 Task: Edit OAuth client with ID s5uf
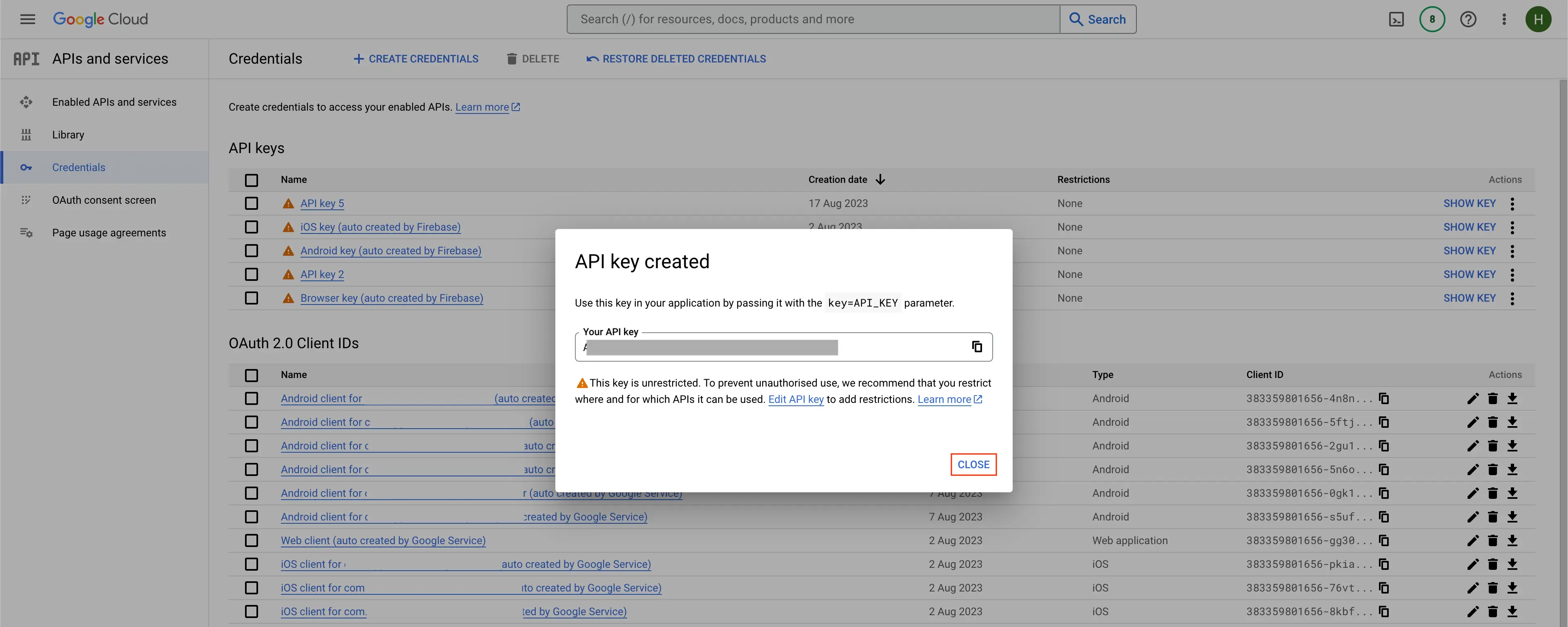(x=1472, y=517)
